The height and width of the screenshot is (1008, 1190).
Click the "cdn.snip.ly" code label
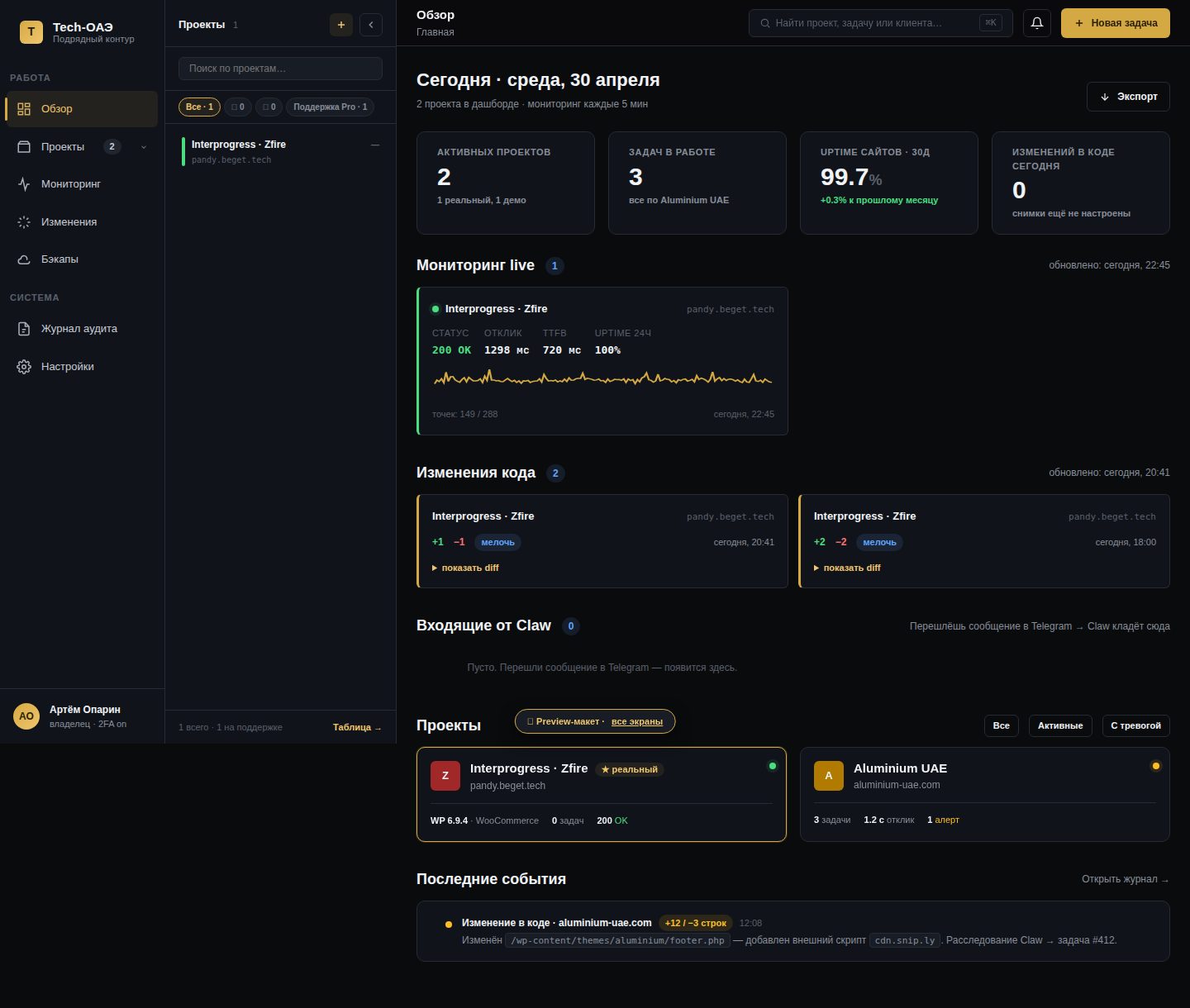click(x=905, y=941)
